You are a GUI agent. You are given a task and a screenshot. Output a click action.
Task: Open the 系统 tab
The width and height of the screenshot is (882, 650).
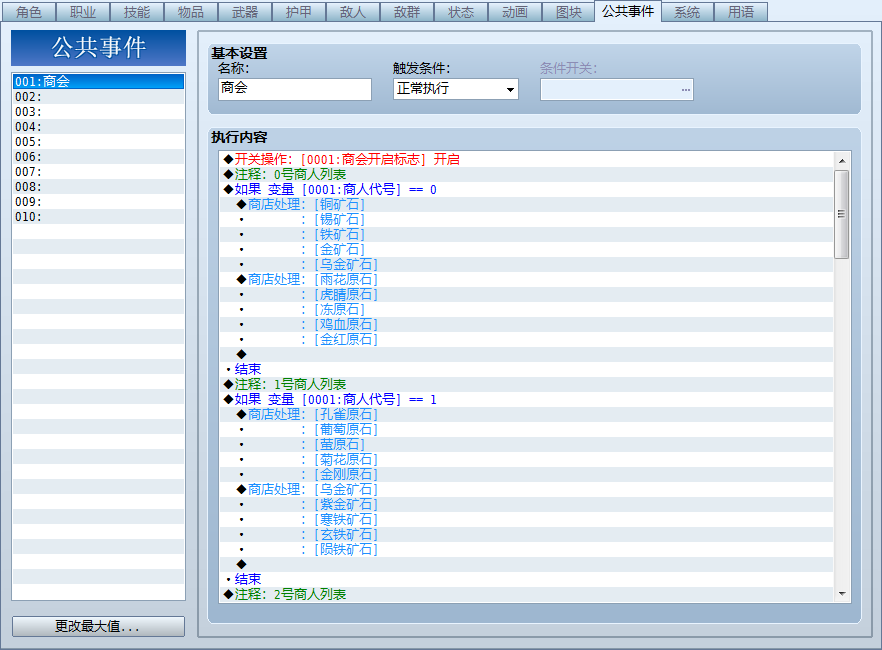(x=687, y=12)
